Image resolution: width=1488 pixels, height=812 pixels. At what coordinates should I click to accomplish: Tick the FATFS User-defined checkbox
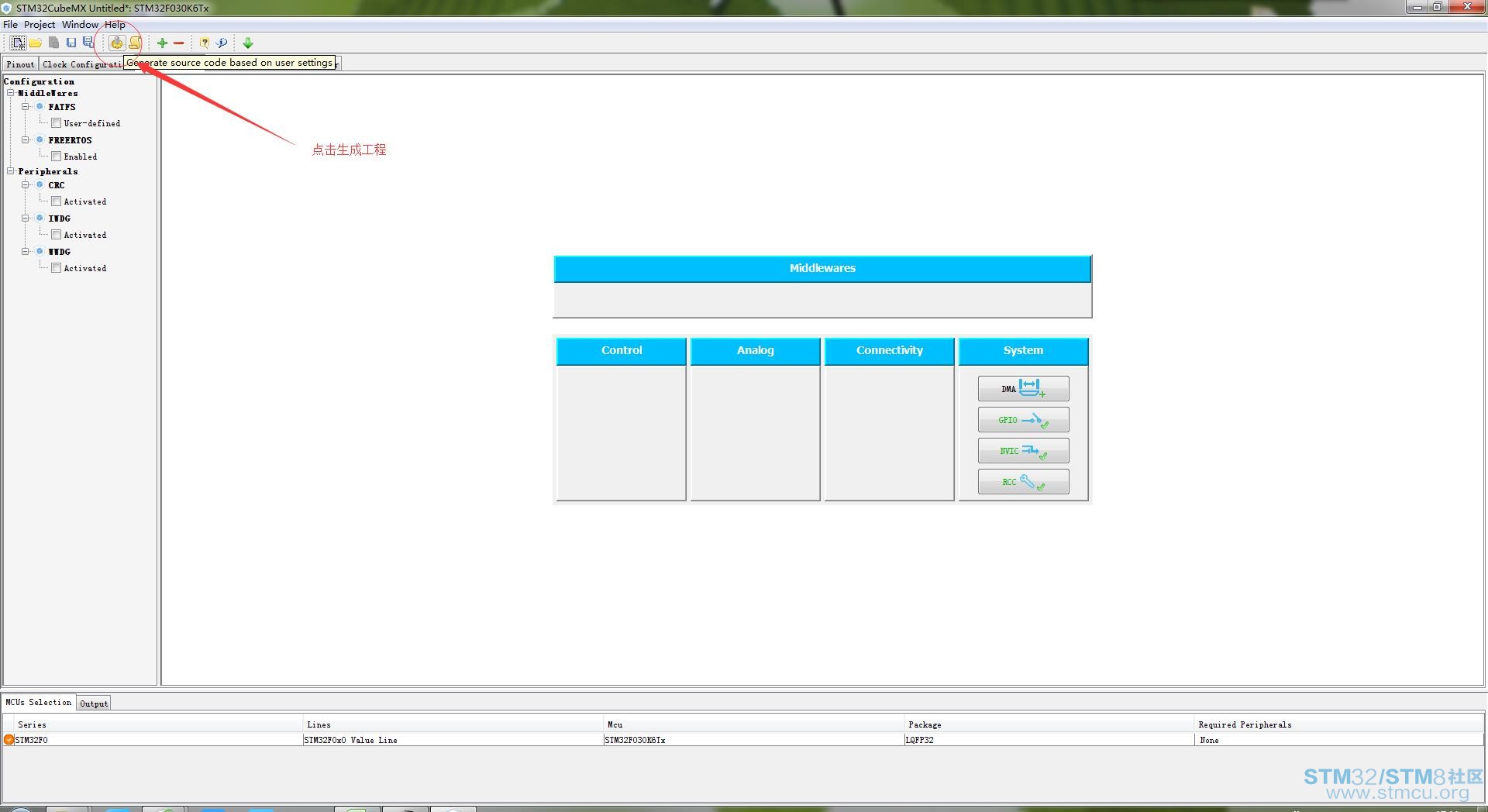pos(56,123)
